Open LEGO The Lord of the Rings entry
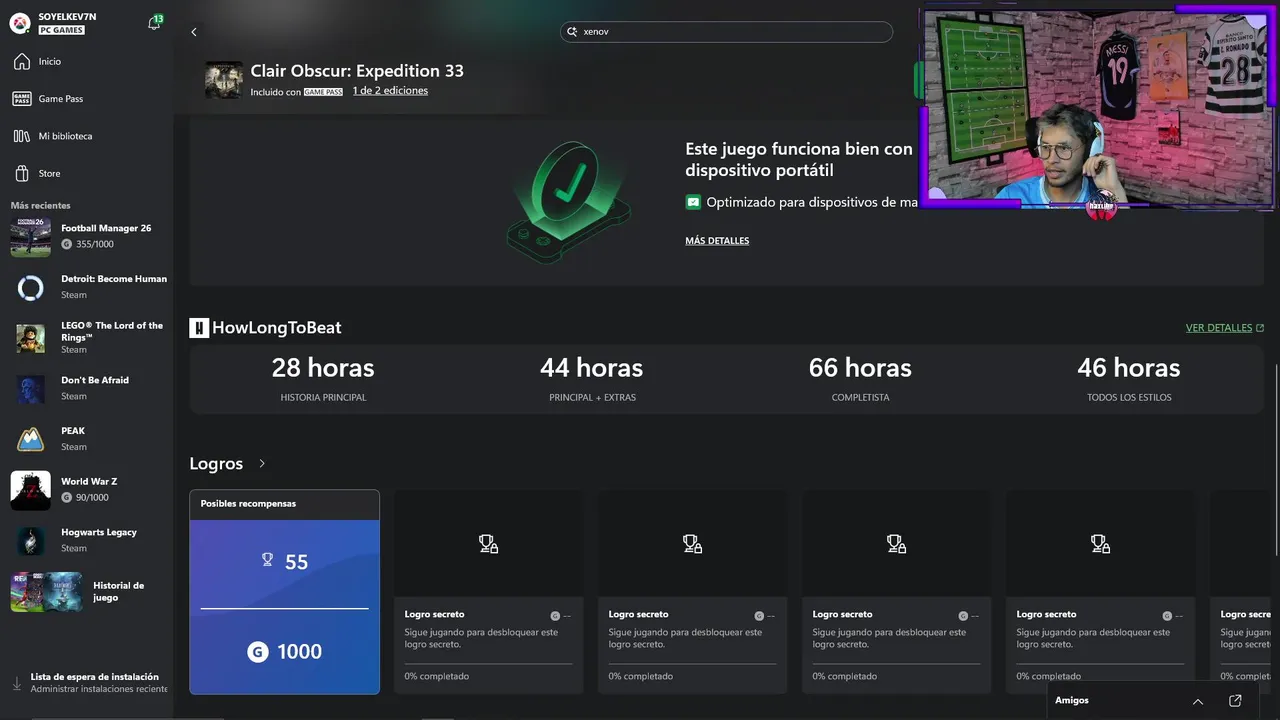The height and width of the screenshot is (720, 1280). click(x=86, y=338)
